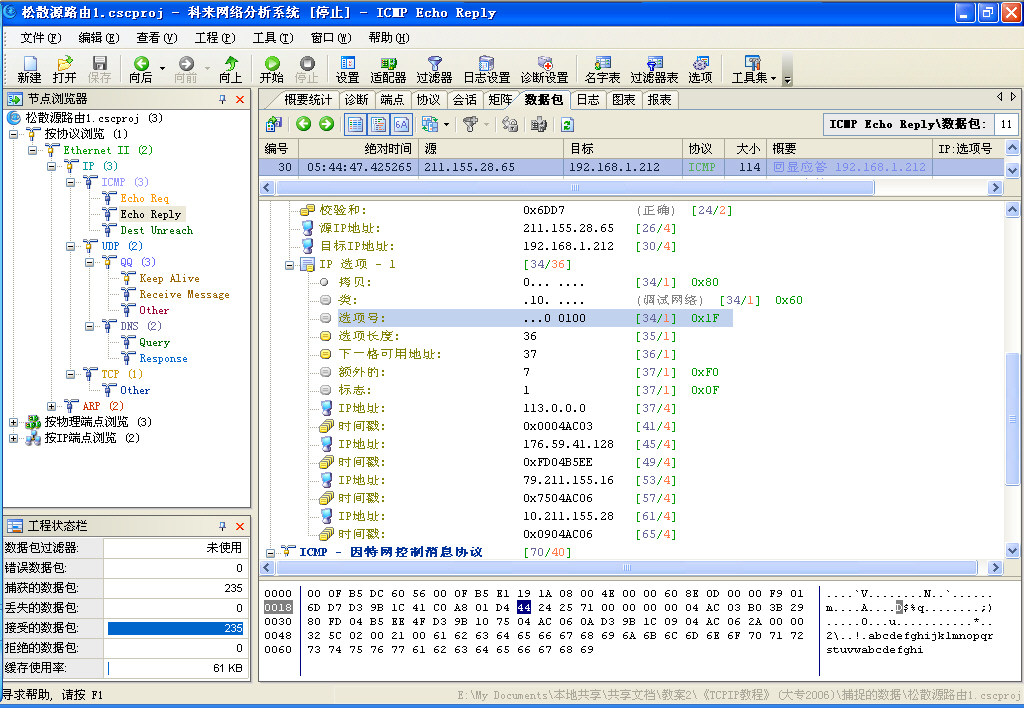1024x708 pixels.
Task: Toggle the hex data pane view button
Action: pyautogui.click(x=401, y=124)
